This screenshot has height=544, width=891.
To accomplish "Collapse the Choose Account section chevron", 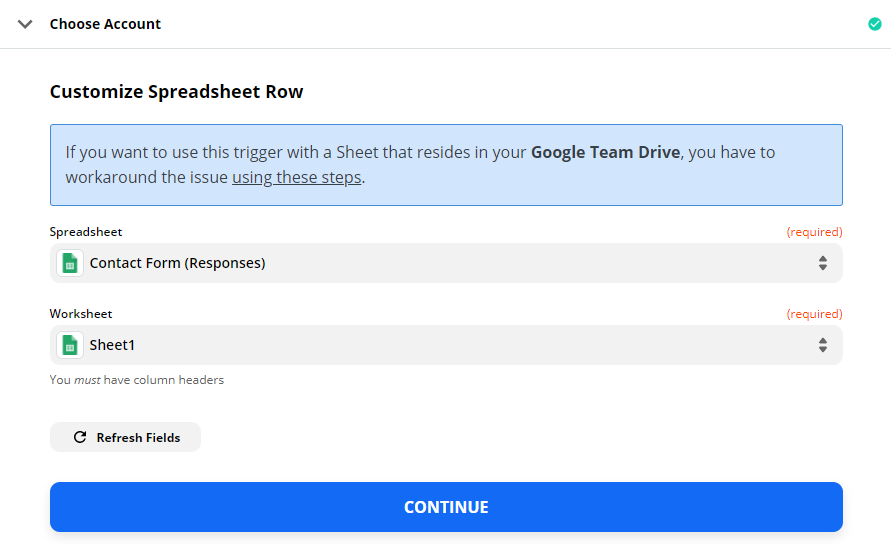I will point(25,24).
